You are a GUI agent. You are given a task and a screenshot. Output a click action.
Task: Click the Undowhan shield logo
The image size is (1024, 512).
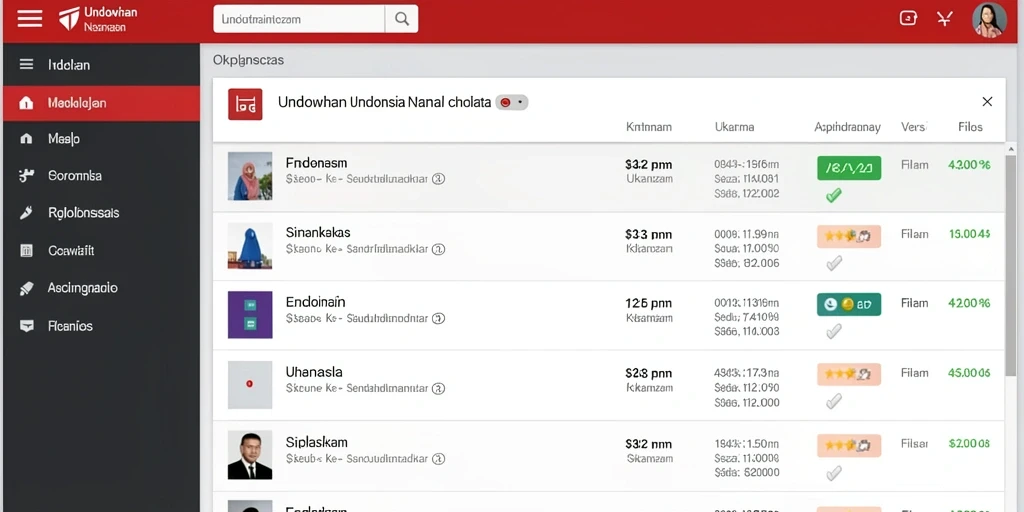coord(69,19)
